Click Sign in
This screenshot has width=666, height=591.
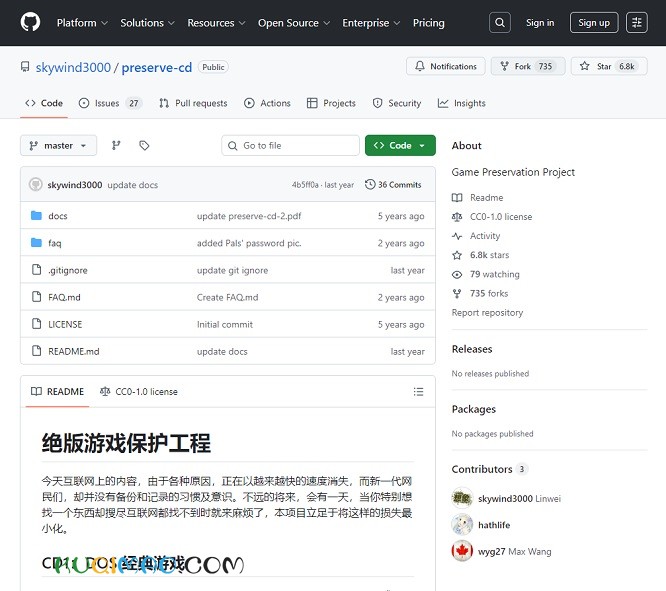[540, 23]
